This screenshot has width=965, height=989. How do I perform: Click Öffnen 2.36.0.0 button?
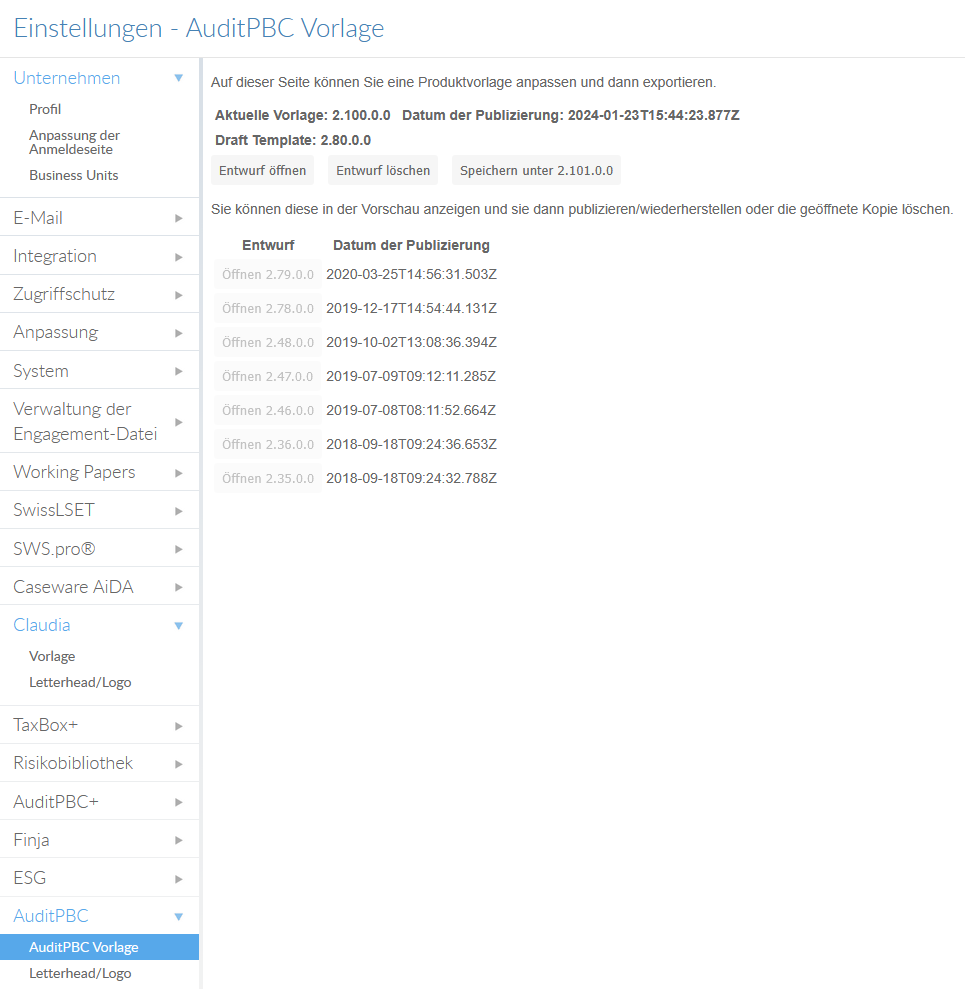[267, 445]
